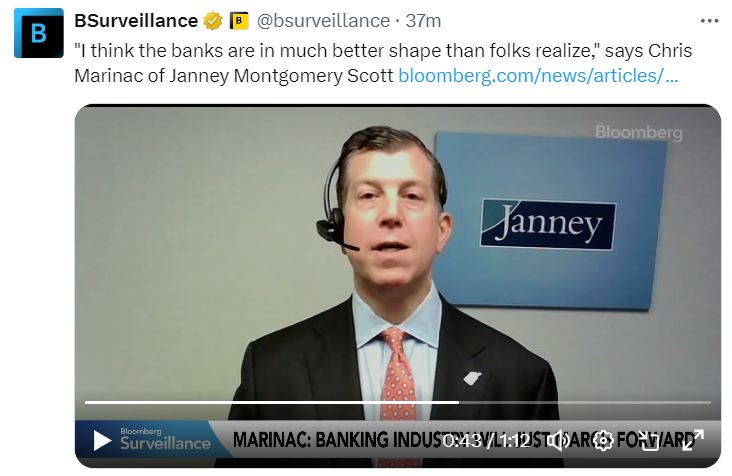Click the gold verified checkmark badge
This screenshot has width=732, height=476.
point(213,21)
